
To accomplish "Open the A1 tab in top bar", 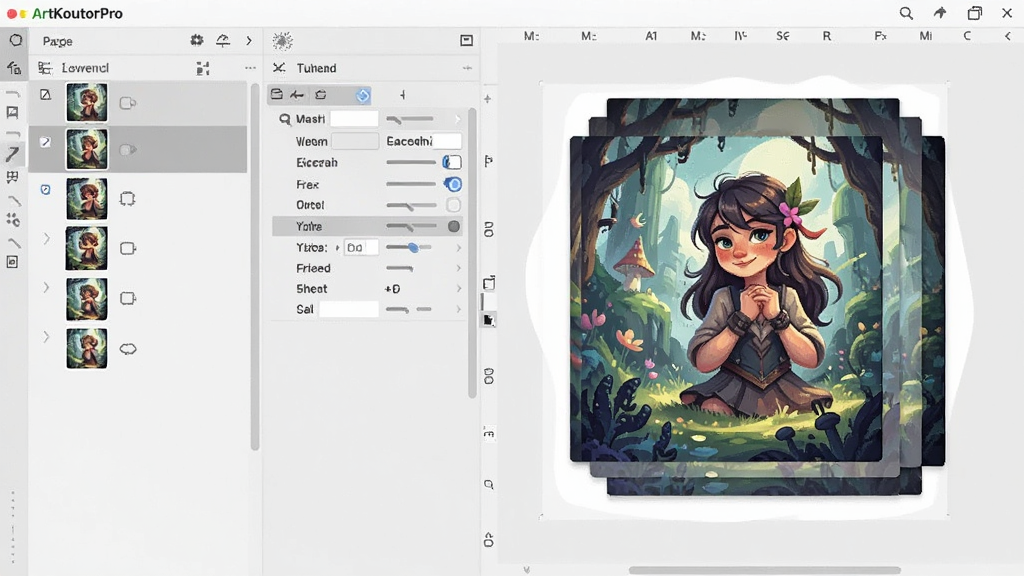I will pos(651,36).
